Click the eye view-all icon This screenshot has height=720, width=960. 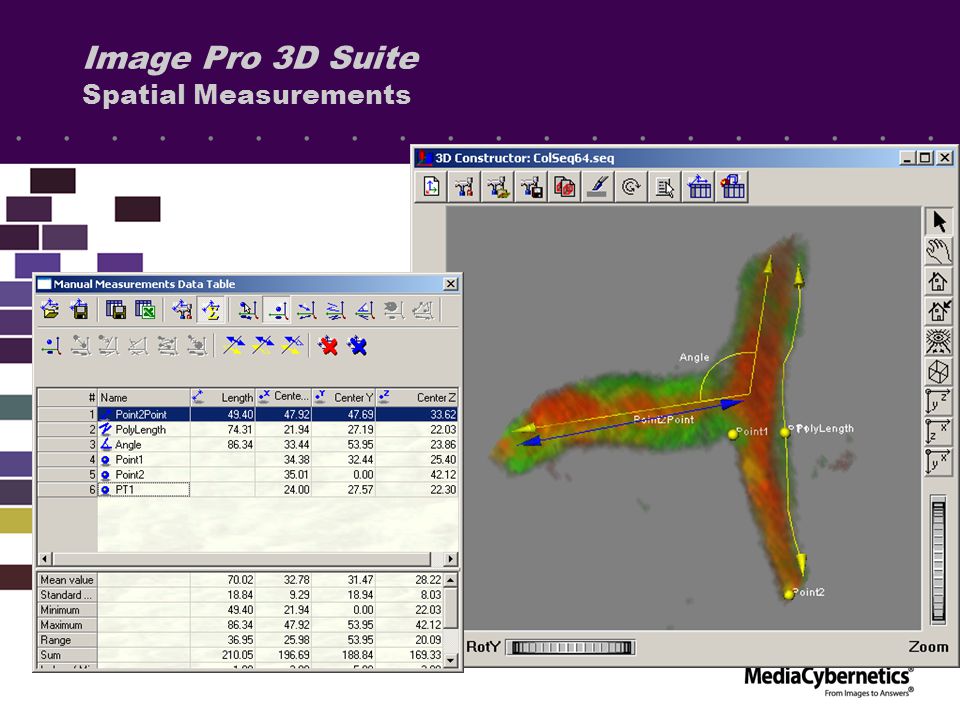click(x=938, y=341)
